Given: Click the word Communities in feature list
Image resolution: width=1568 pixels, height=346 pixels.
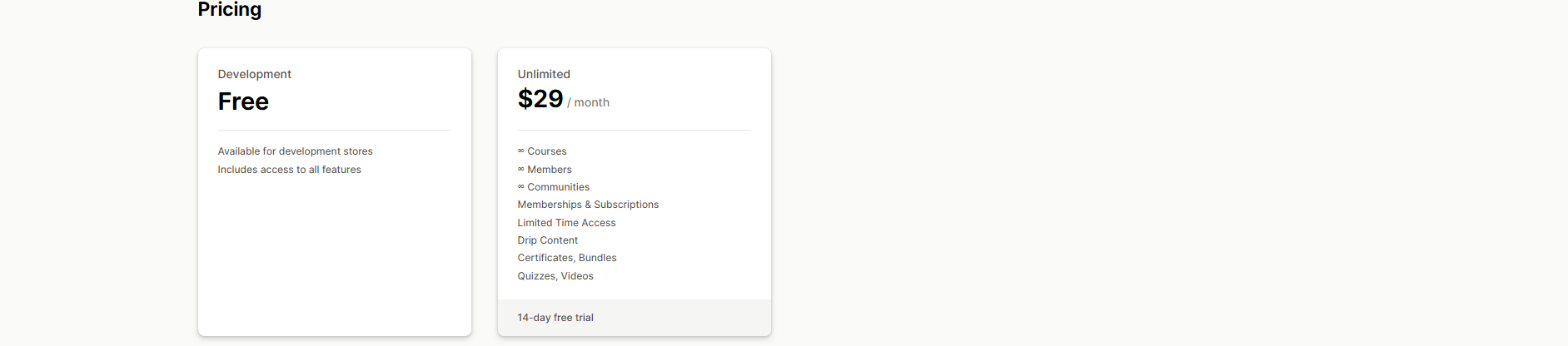Looking at the screenshot, I should point(558,187).
